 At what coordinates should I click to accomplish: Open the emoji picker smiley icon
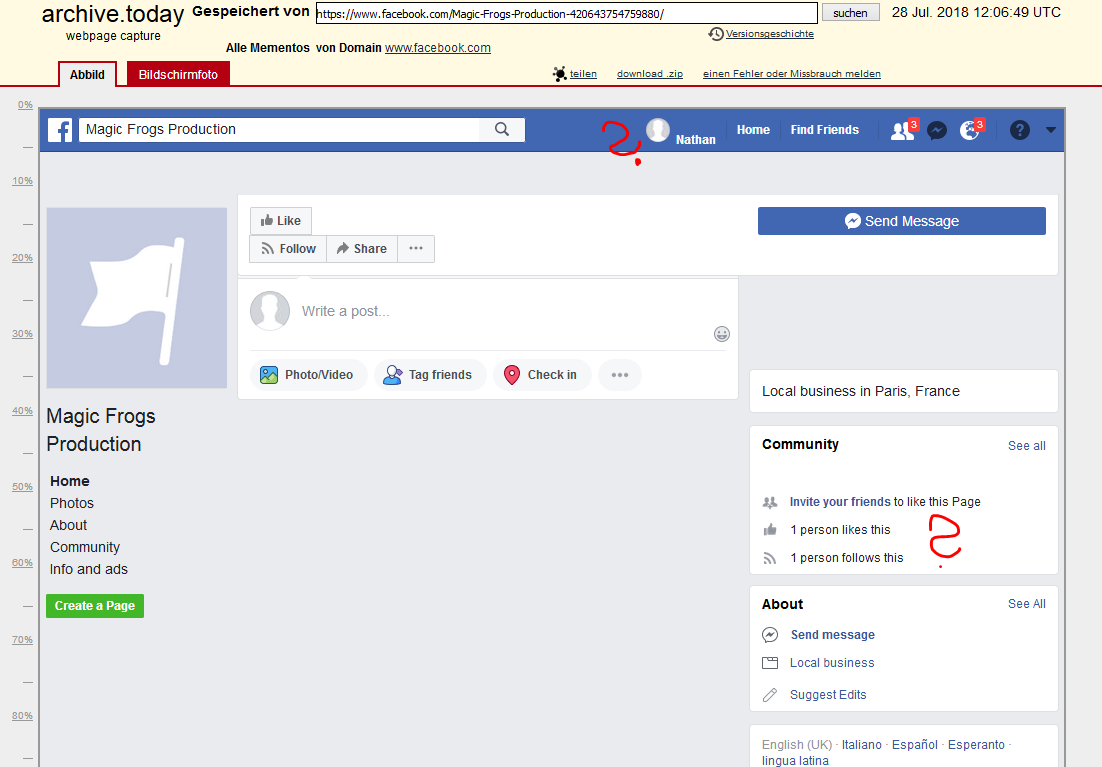tap(722, 334)
